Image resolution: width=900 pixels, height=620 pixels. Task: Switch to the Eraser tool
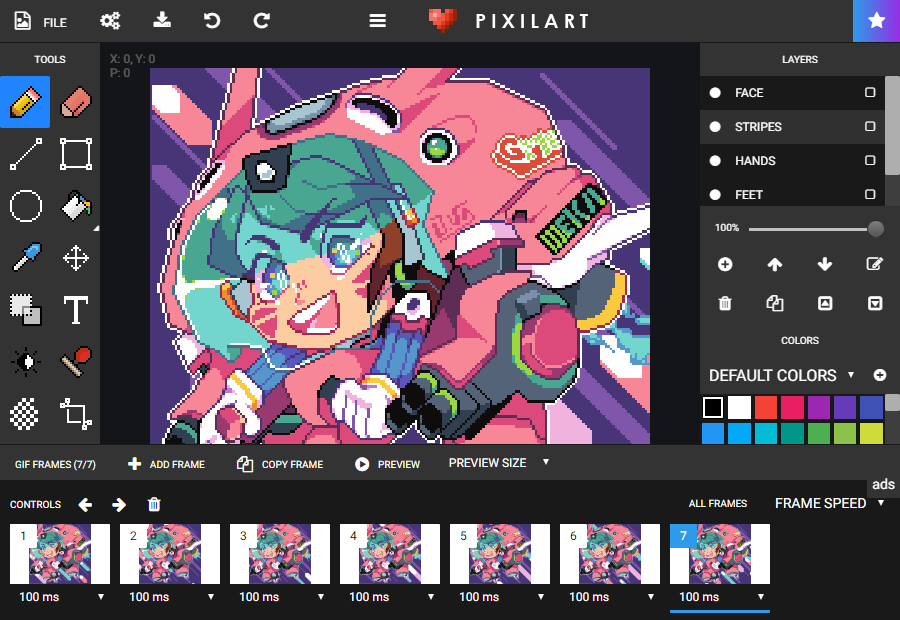pos(76,101)
